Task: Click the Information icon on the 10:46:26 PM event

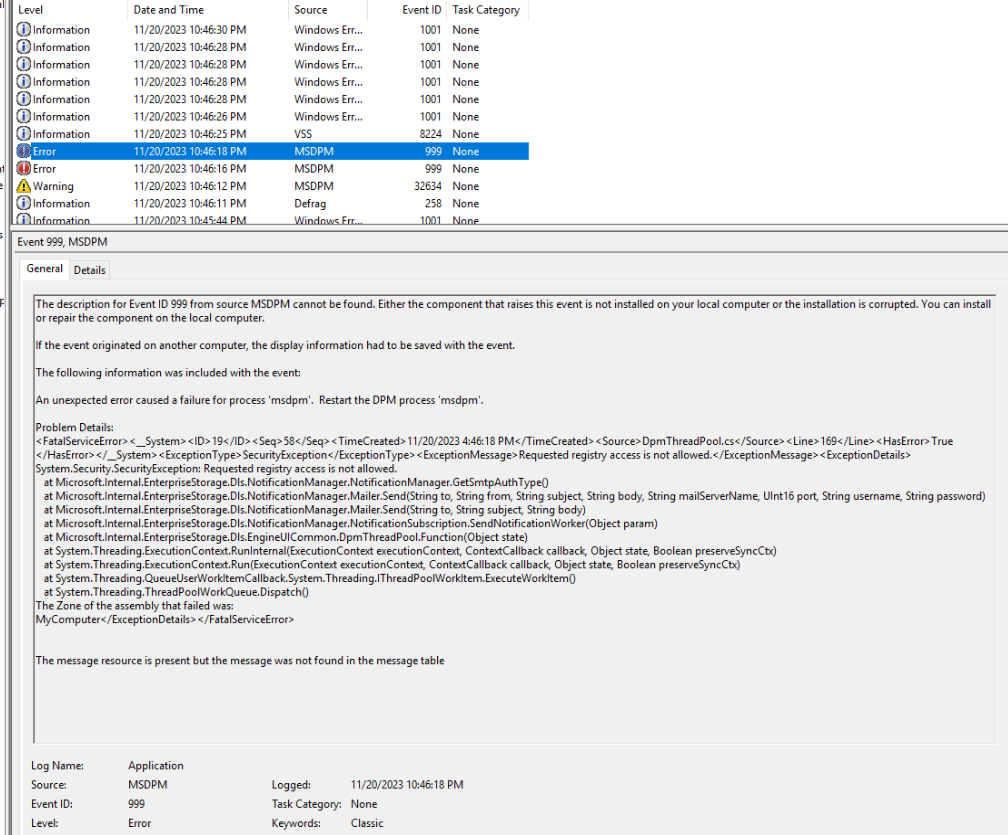Action: [x=22, y=116]
